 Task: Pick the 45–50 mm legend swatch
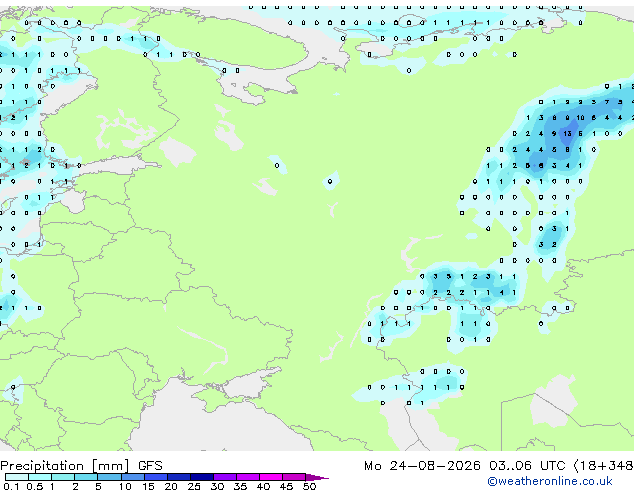click(x=294, y=477)
